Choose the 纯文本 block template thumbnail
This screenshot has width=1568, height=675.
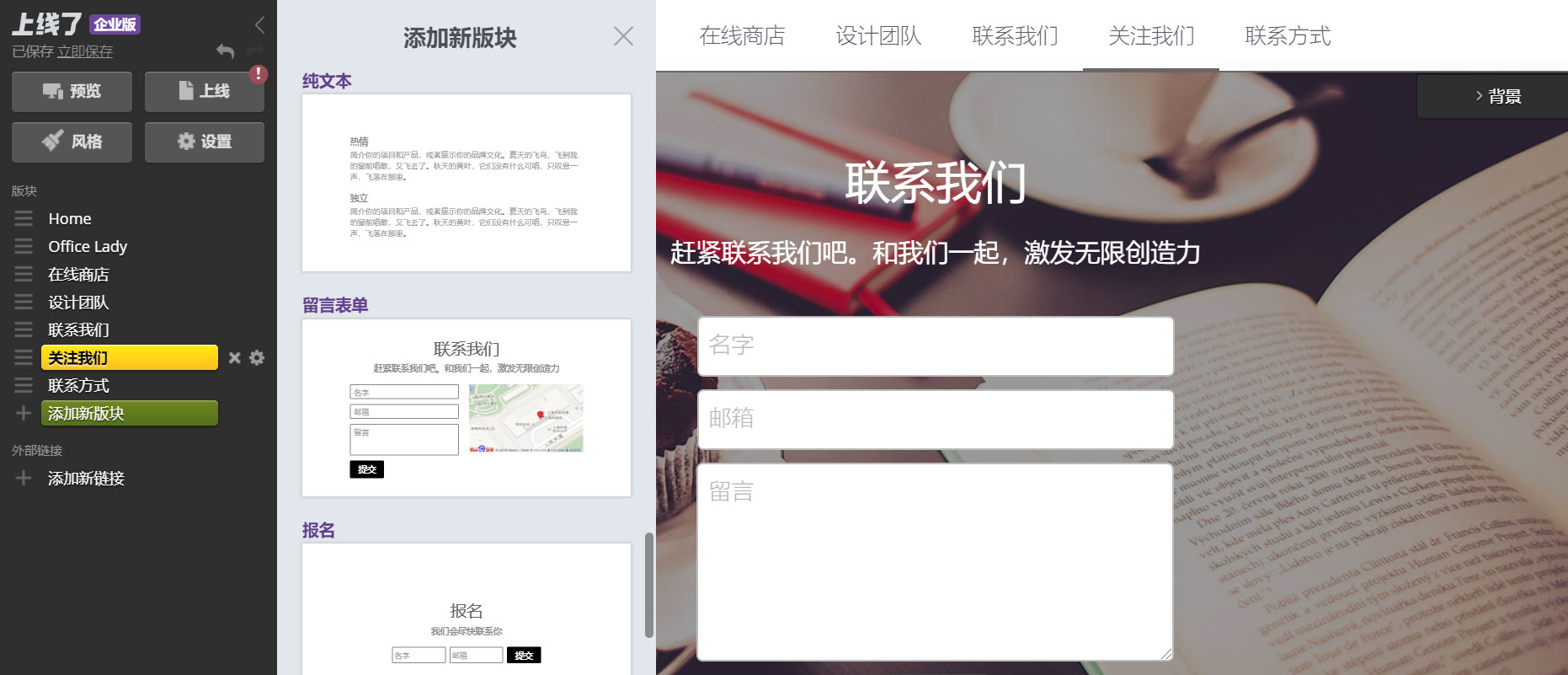click(x=467, y=183)
